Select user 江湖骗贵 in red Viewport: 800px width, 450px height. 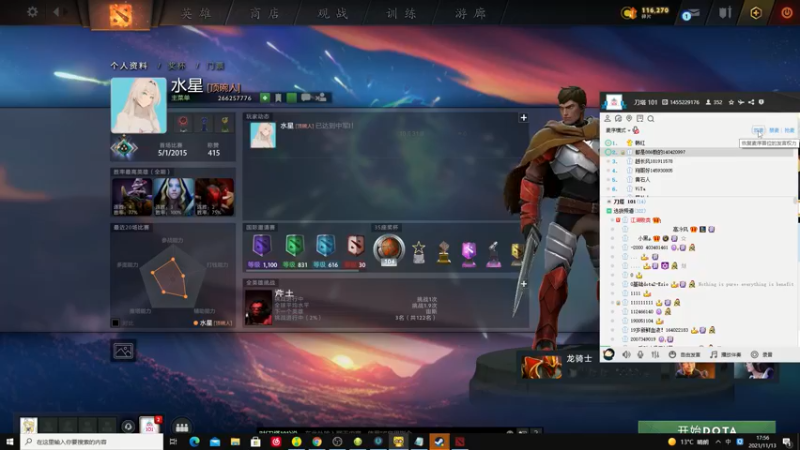click(x=640, y=220)
